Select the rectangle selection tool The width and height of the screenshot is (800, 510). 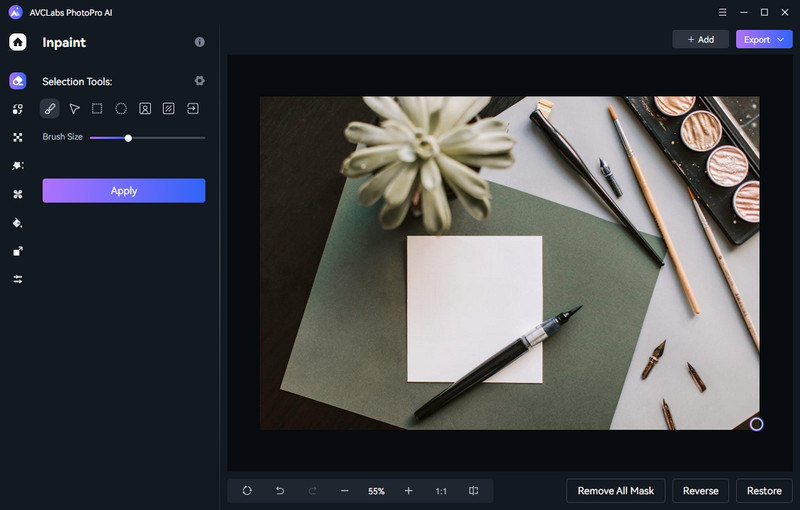[x=97, y=108]
